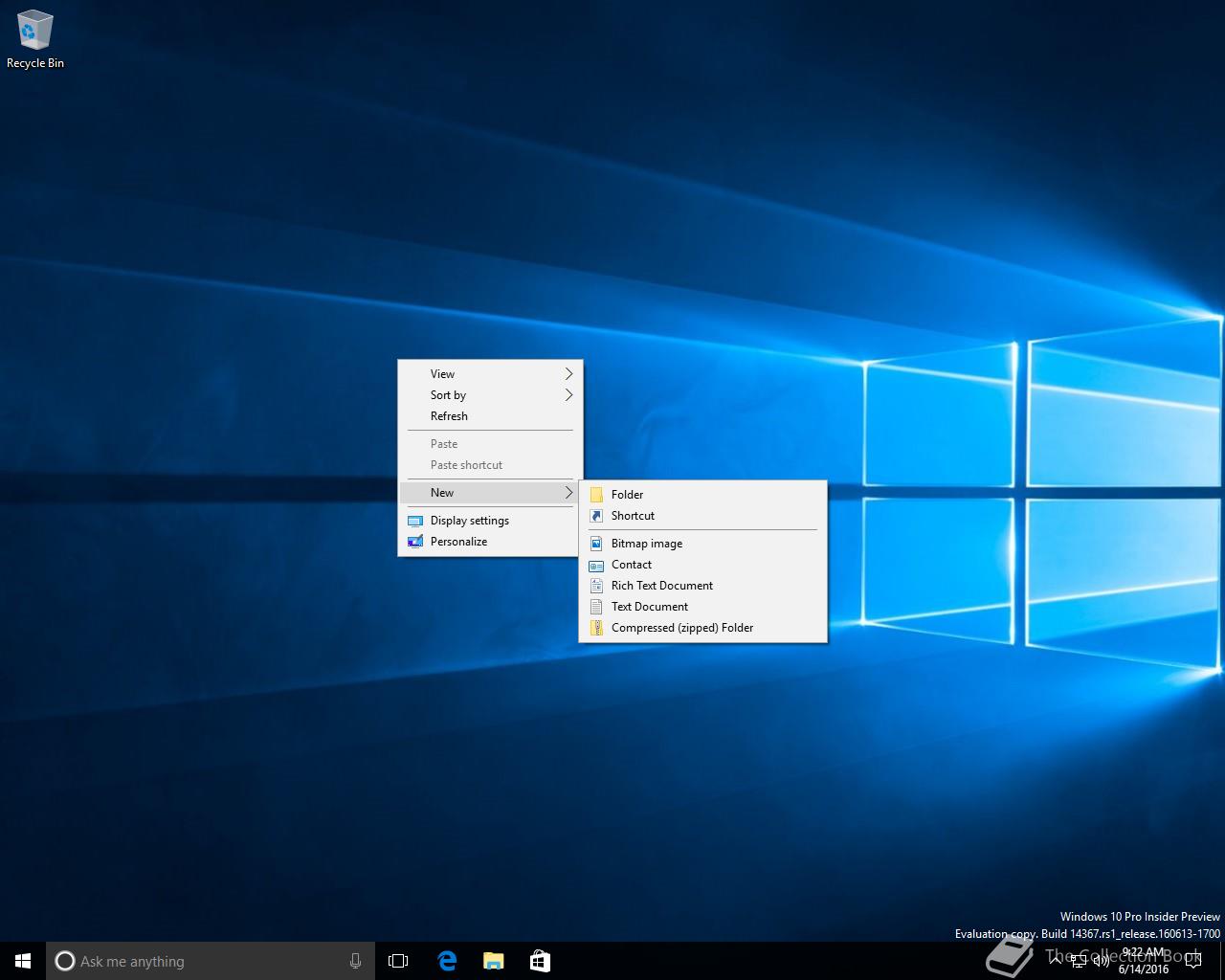Create a new Folder from the submenu
The height and width of the screenshot is (980, 1225).
[x=703, y=495]
